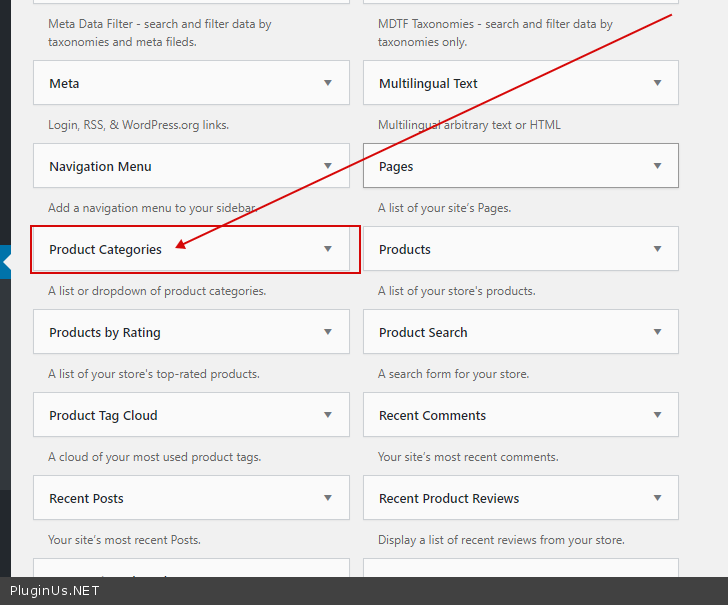Expand the Product Tag Cloud arrow
Viewport: 728px width, 605px height.
[328, 415]
